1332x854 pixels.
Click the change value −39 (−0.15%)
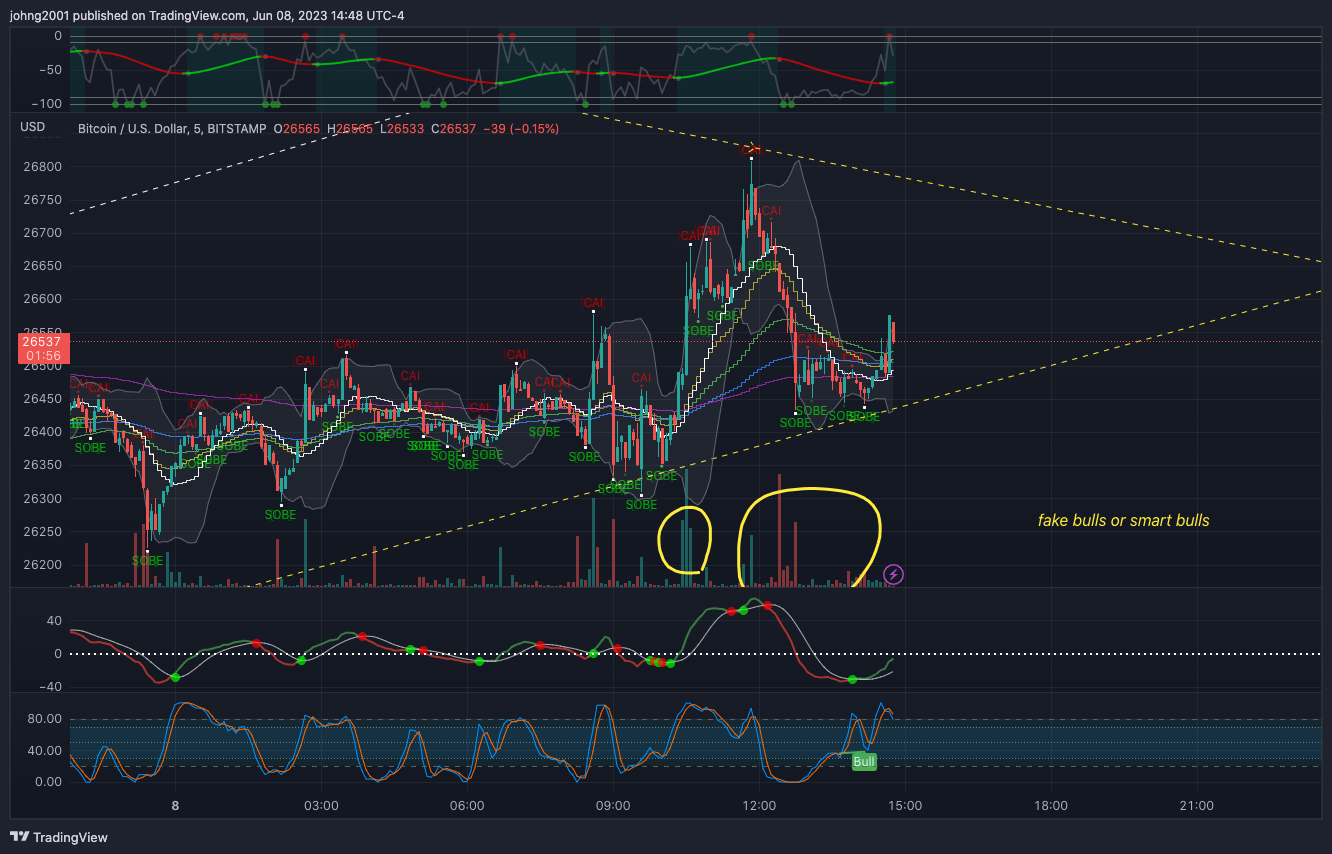point(521,128)
